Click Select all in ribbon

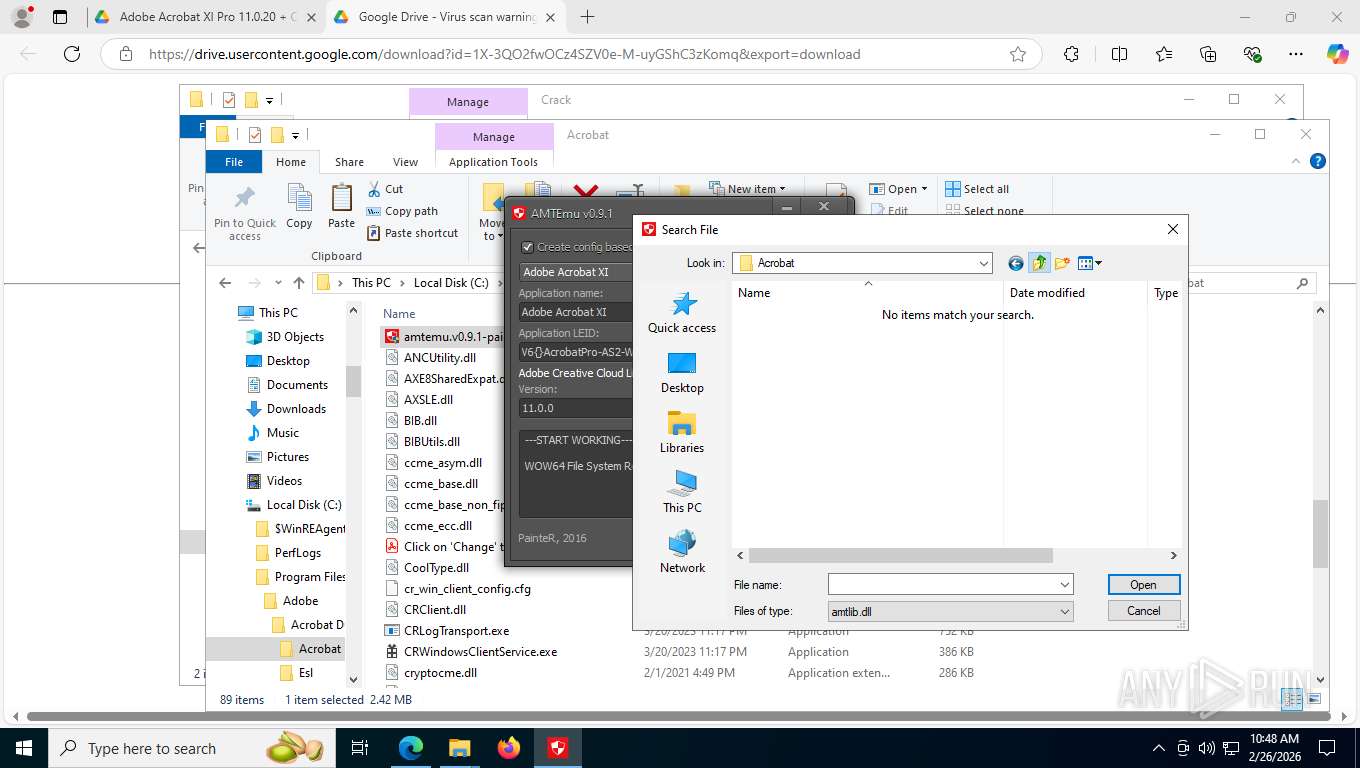[x=977, y=189]
